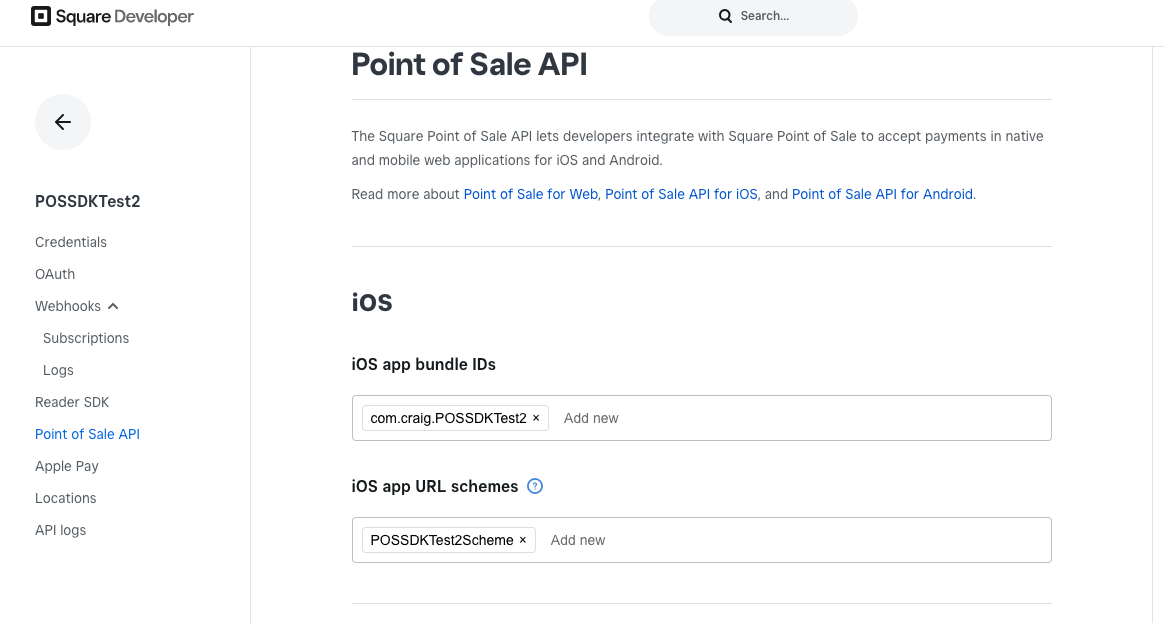
Task: Click the search magnifier icon
Action: point(726,16)
